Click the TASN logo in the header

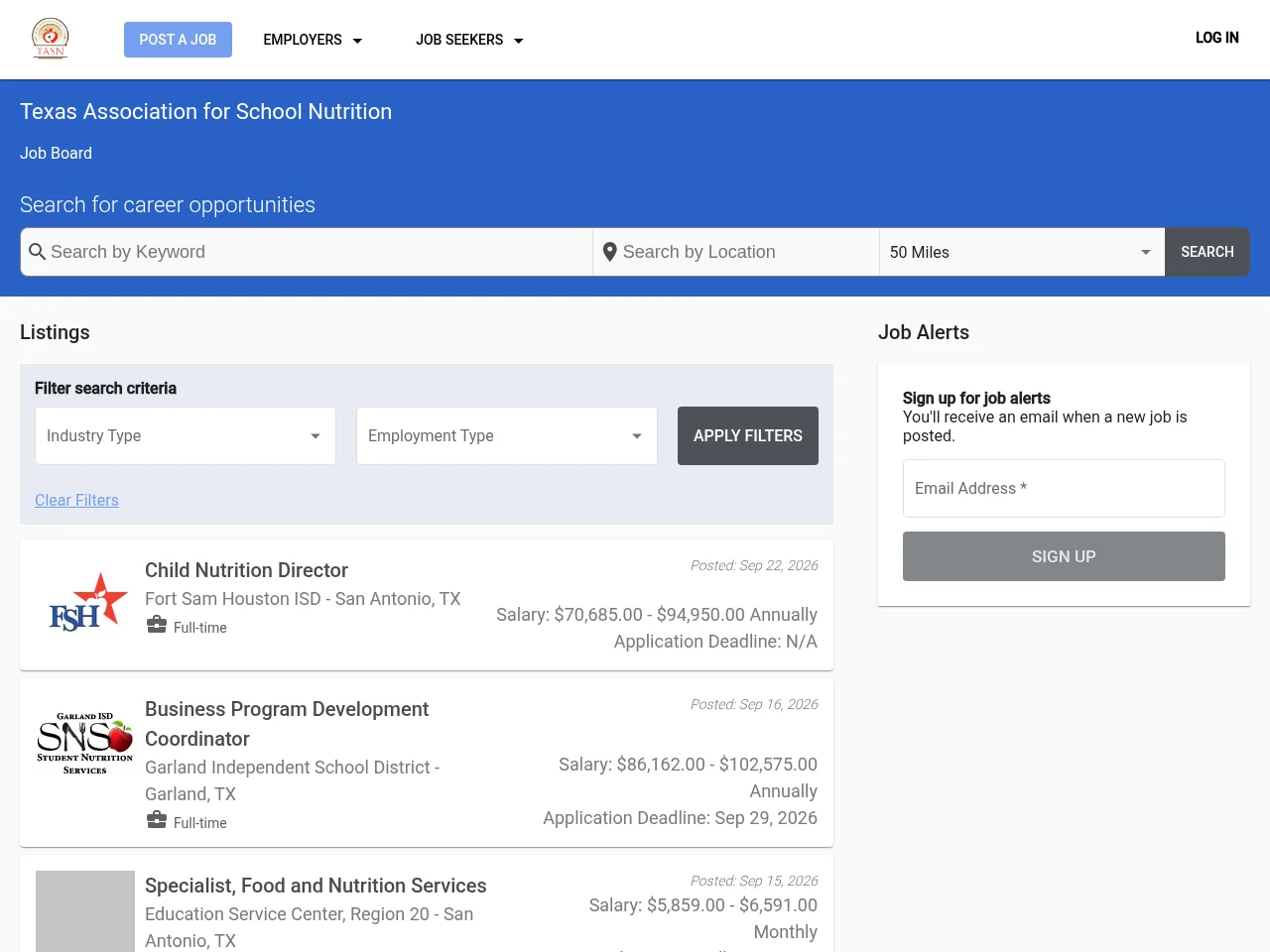[x=51, y=39]
